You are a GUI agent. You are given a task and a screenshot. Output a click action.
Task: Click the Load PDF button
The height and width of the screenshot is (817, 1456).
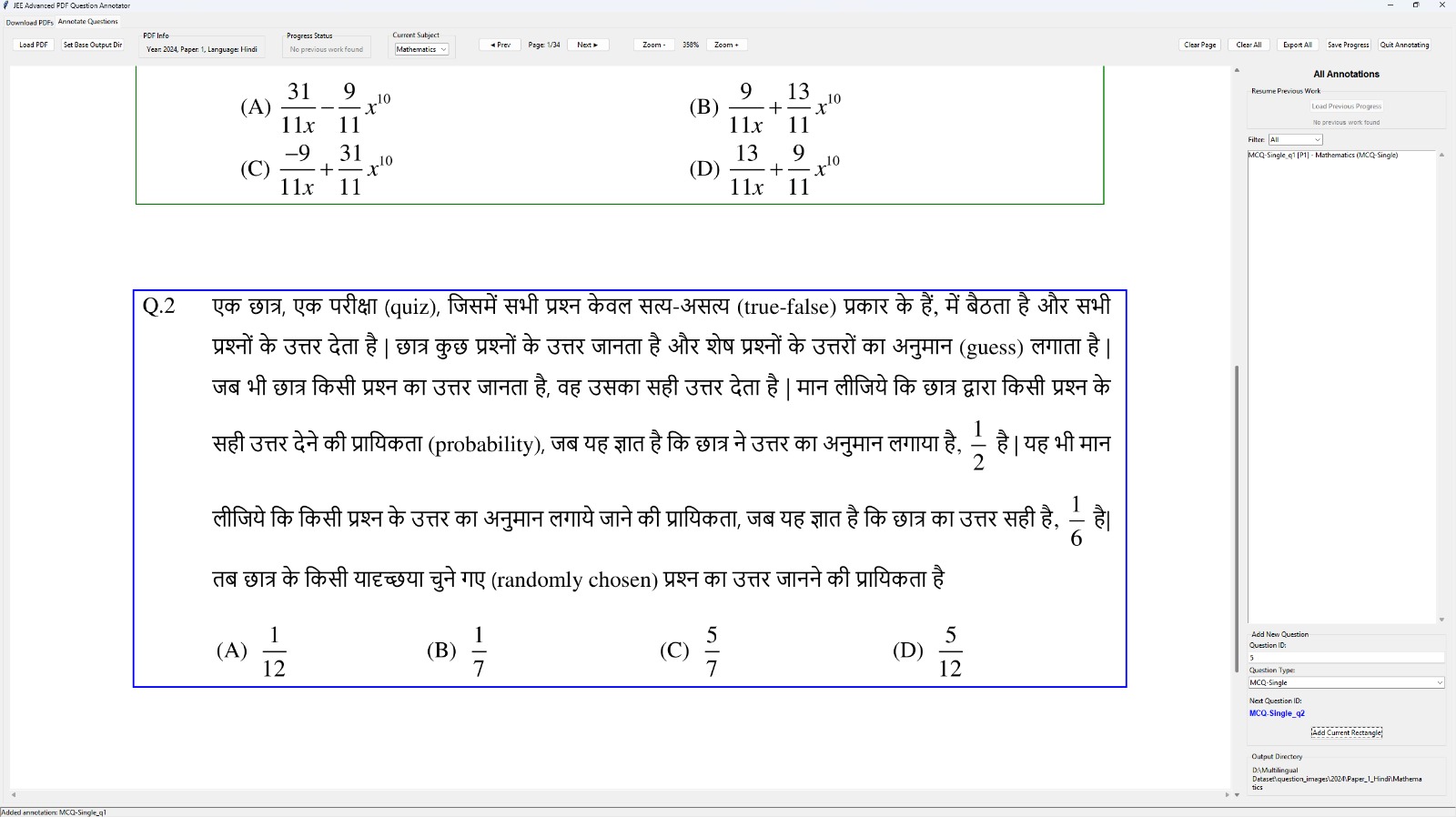(x=34, y=45)
